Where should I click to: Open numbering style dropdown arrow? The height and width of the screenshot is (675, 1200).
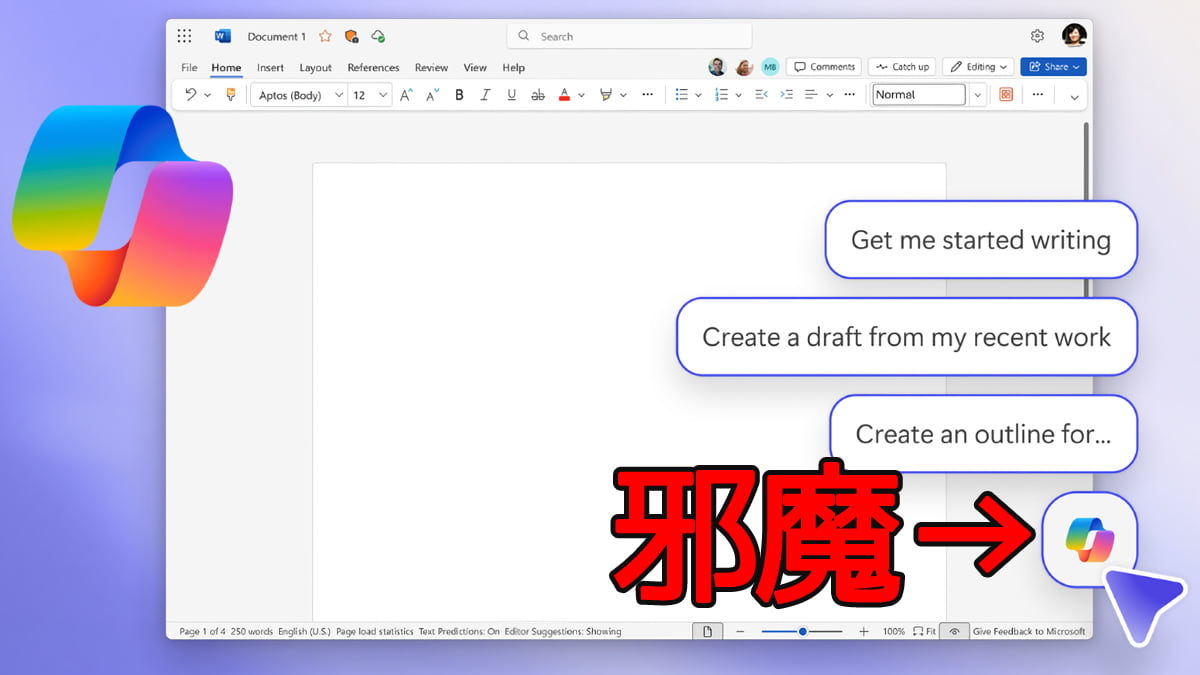tap(738, 95)
